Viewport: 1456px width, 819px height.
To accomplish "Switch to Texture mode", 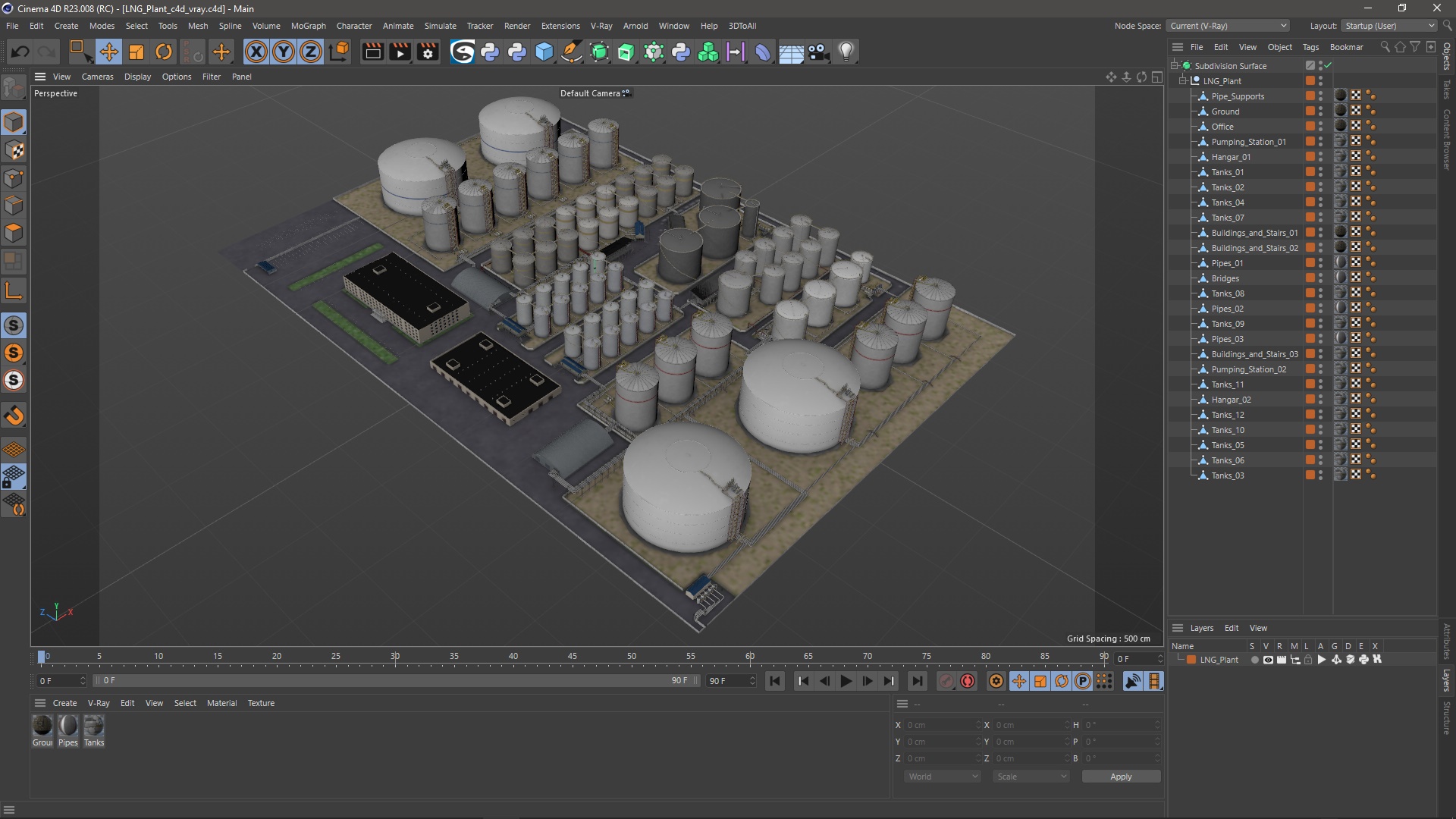I will pos(14,150).
